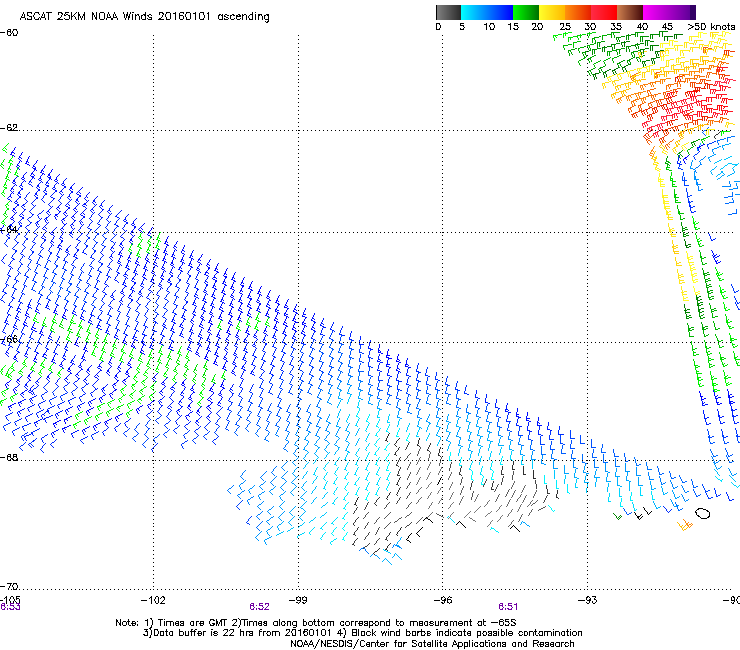Click the '-60' latitude label

(x=9, y=33)
